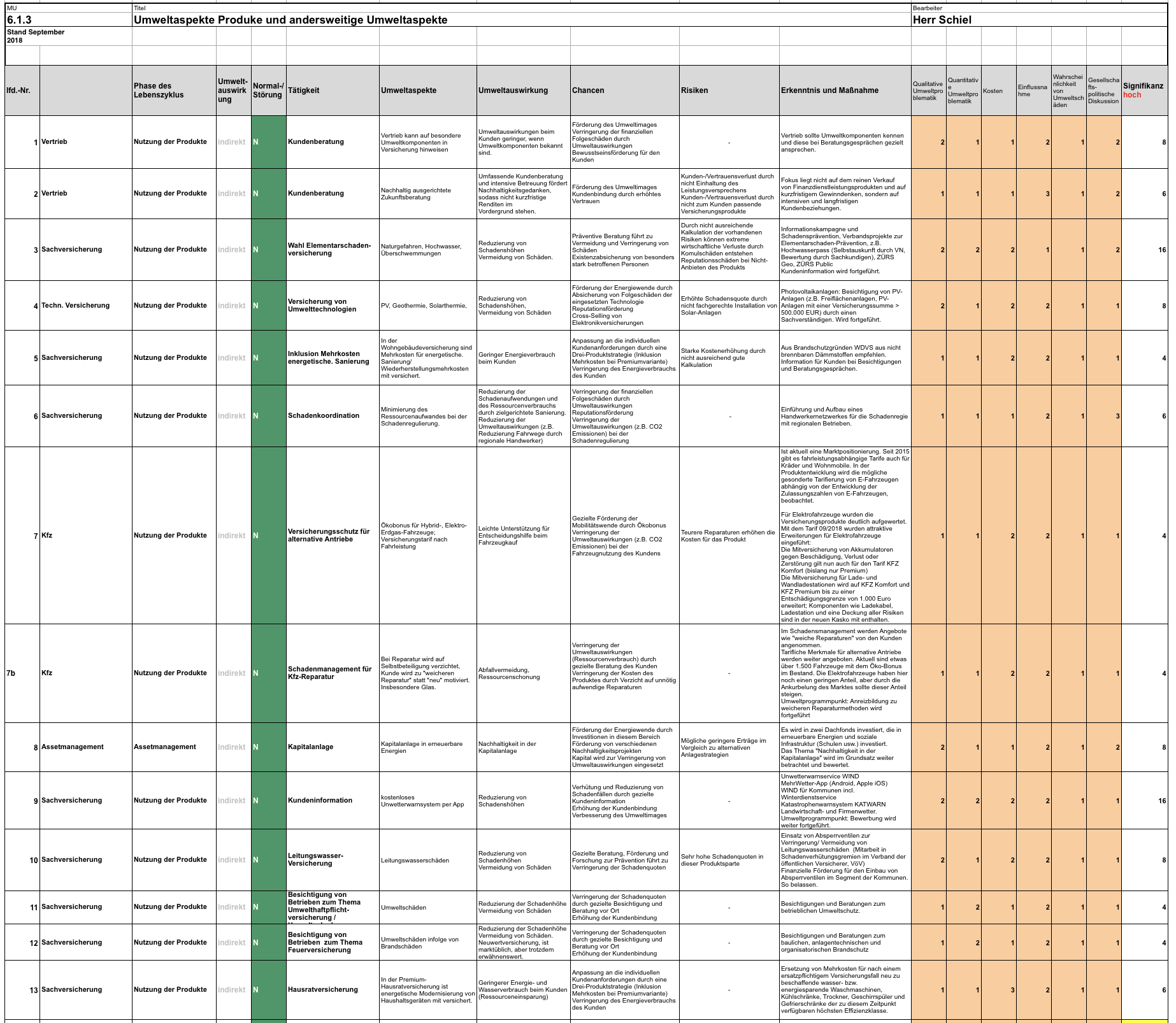Viewport: 1176px width, 1023px height.
Task: Select the 'Phase des Lebenszyklus' header
Action: tap(159, 90)
